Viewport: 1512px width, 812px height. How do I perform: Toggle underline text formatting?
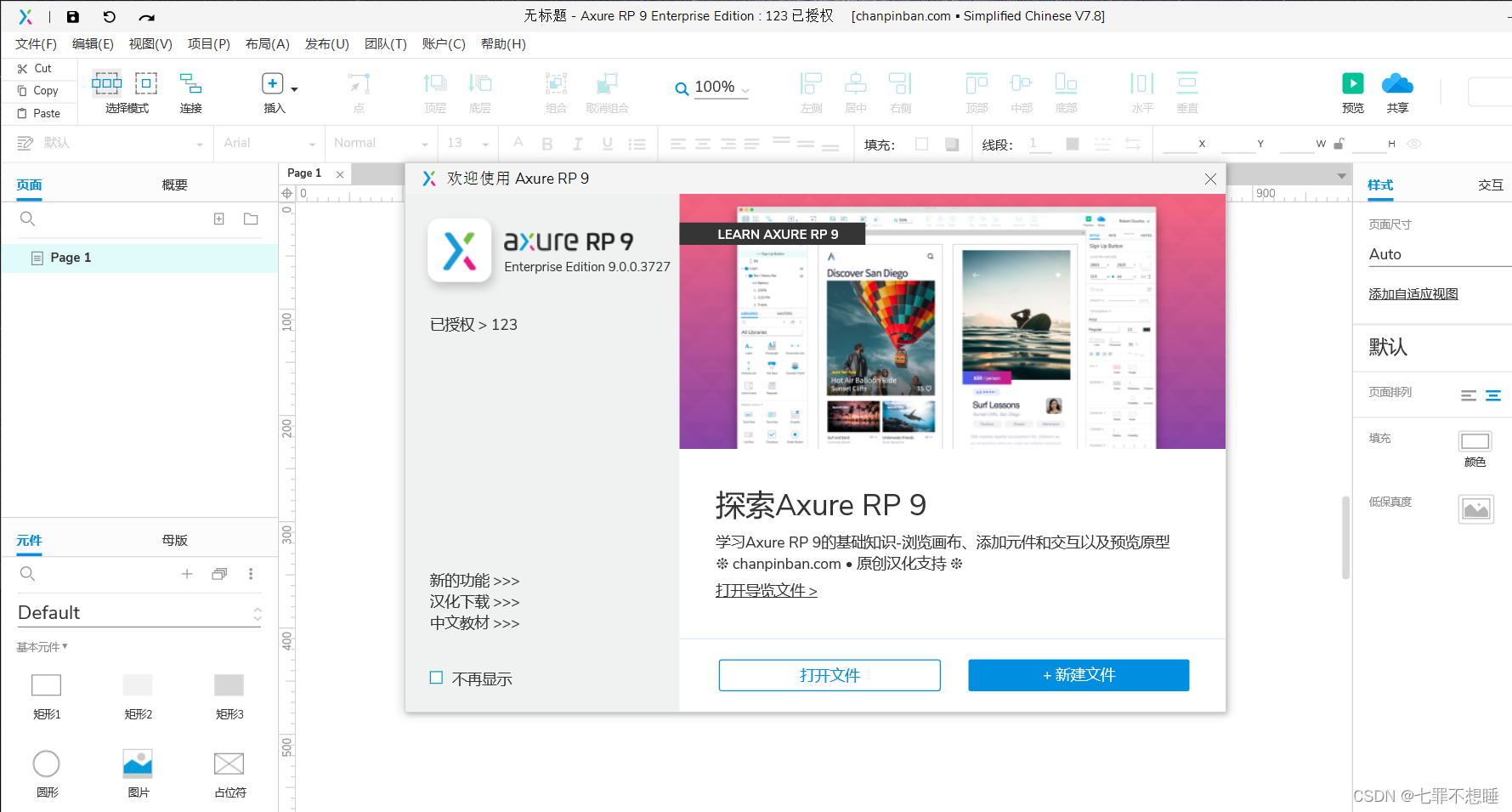point(608,144)
